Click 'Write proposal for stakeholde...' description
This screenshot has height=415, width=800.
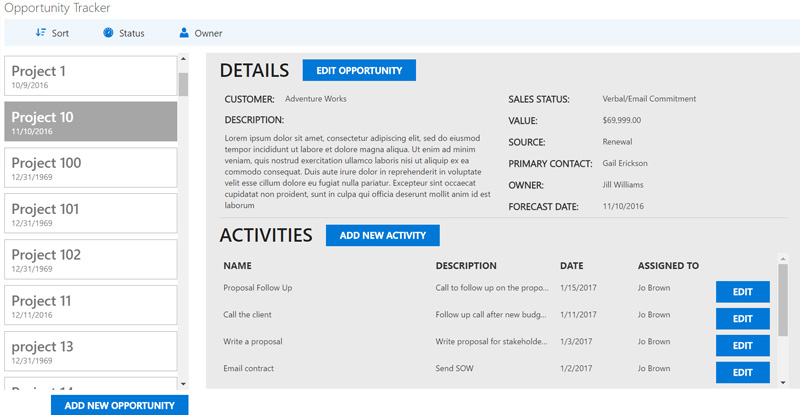pos(491,341)
